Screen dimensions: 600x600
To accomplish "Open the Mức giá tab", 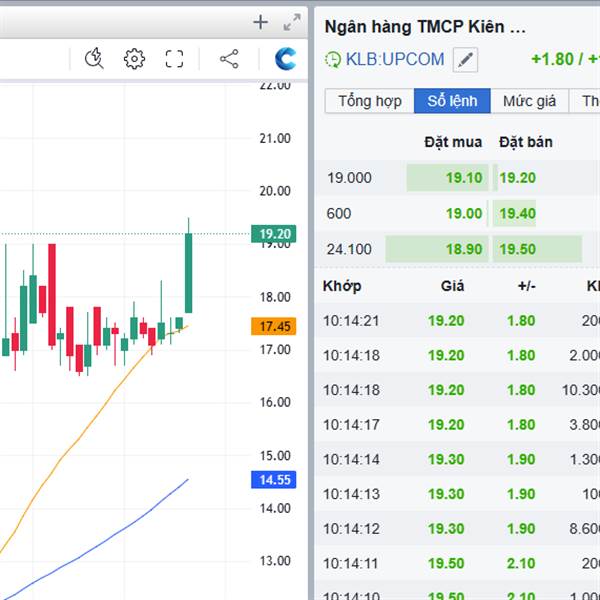I will [530, 101].
